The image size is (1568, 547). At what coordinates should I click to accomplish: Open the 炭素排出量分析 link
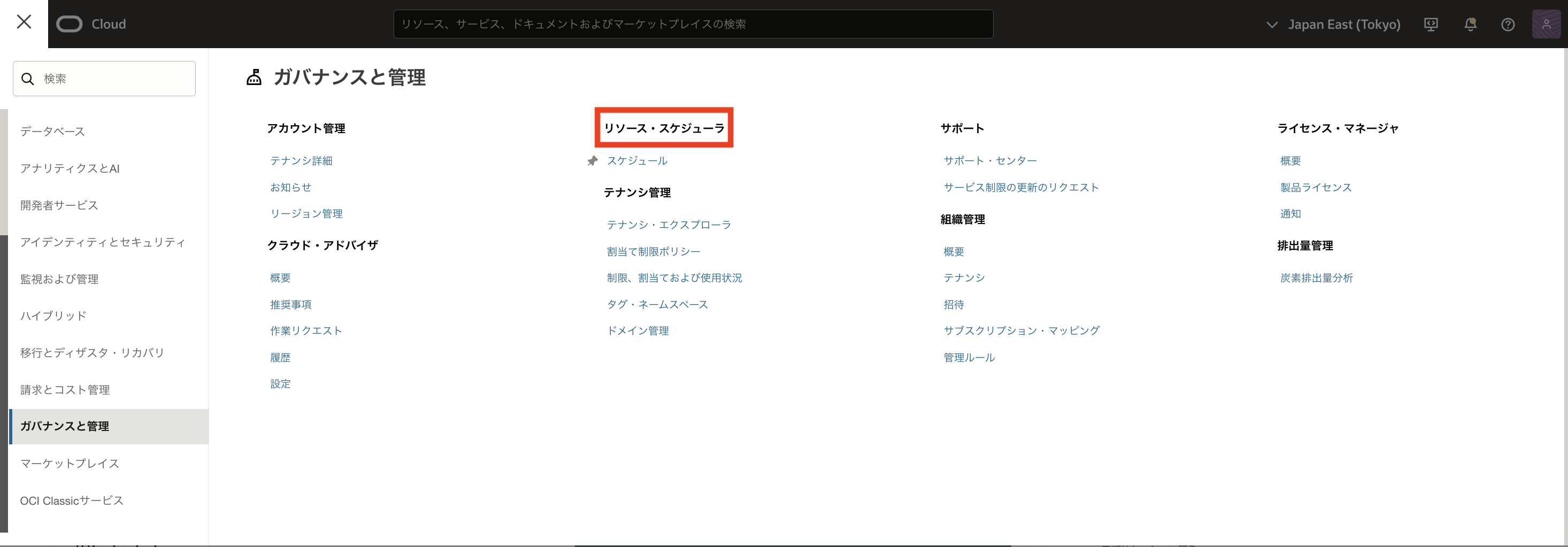(1317, 278)
